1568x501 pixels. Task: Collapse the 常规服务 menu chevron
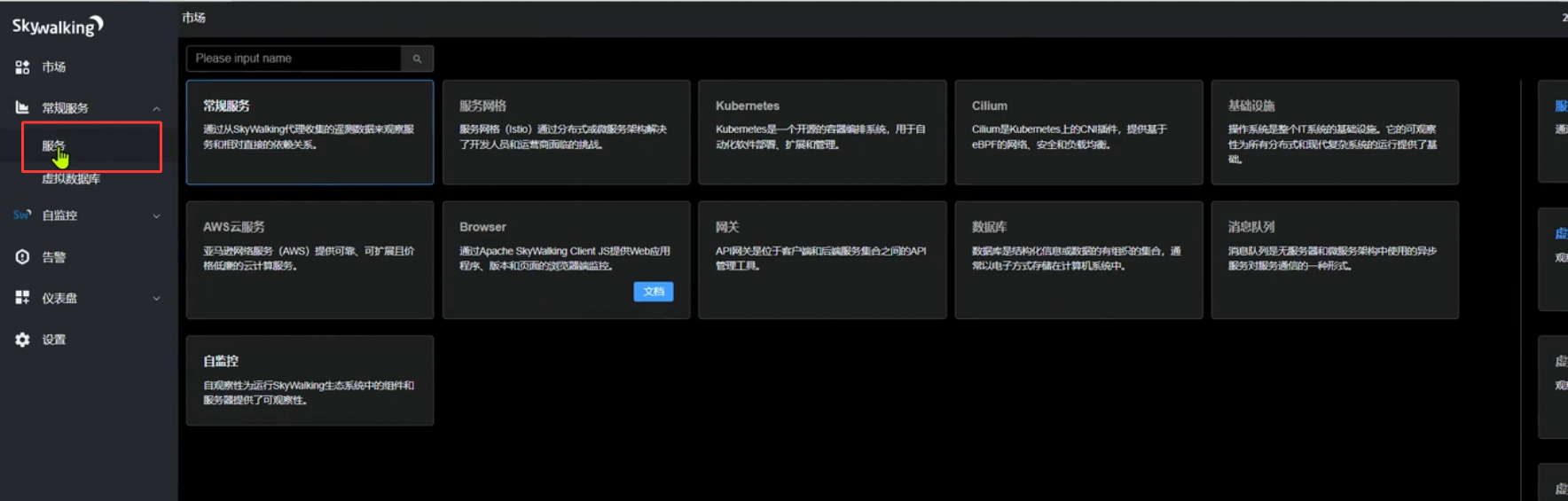157,108
